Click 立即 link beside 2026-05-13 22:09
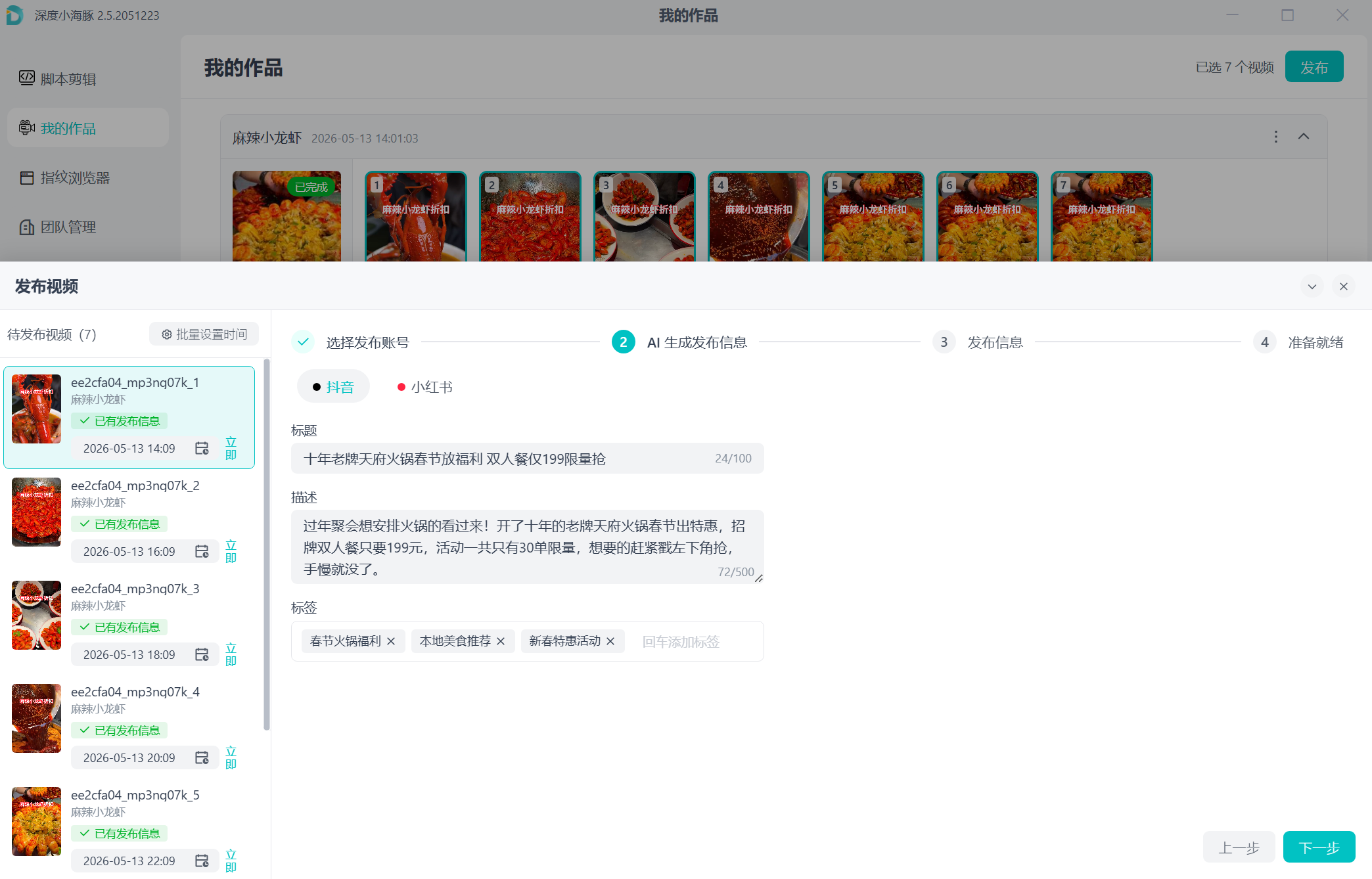 coord(231,861)
